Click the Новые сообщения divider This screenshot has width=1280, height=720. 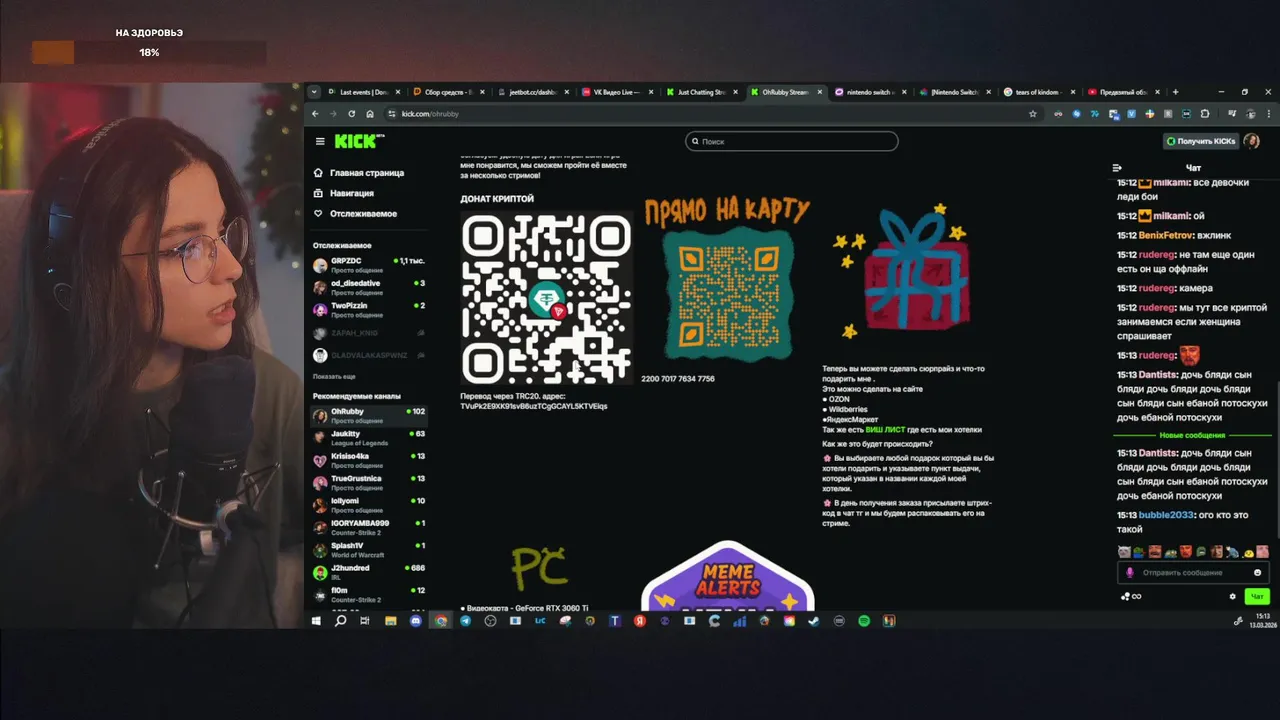[x=1192, y=436]
